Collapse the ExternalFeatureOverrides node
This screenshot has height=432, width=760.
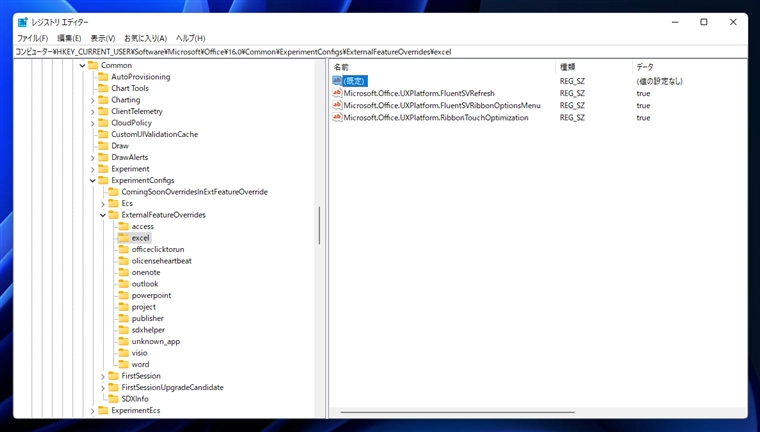tap(103, 215)
